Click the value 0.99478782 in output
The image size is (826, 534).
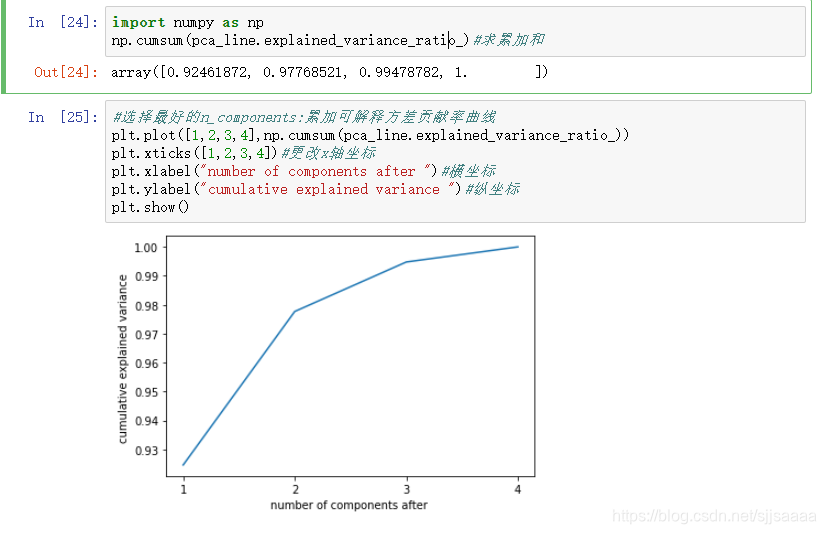(399, 72)
